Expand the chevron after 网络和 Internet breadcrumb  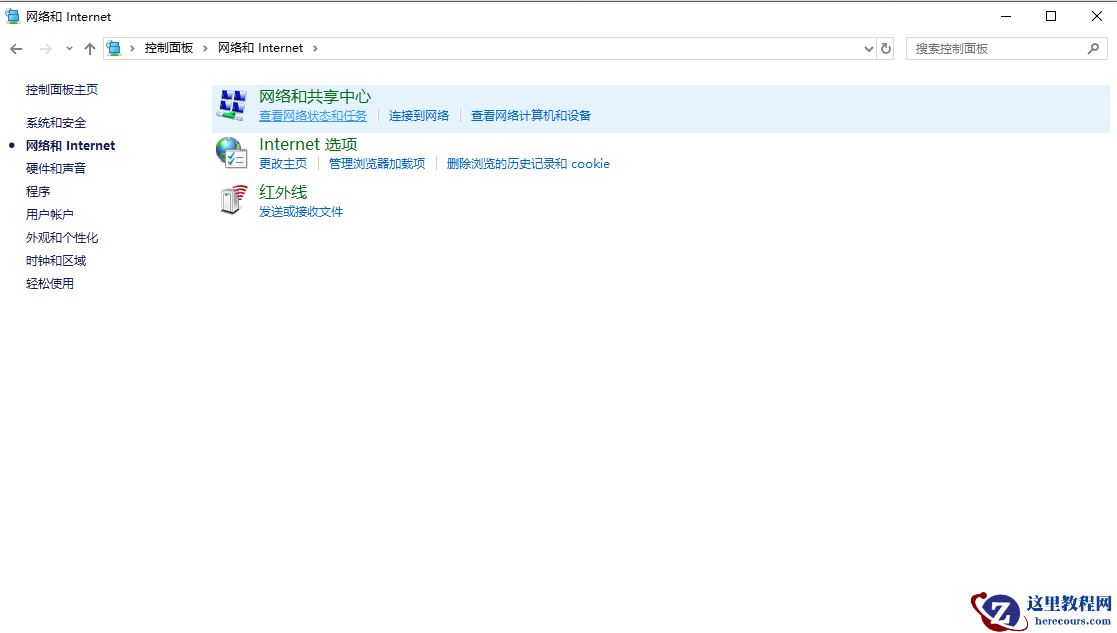pyautogui.click(x=315, y=47)
